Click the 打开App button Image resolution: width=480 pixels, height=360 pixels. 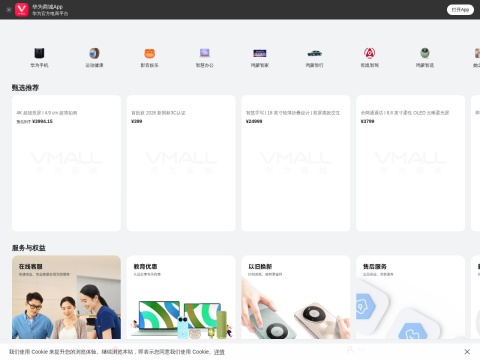tap(460, 10)
